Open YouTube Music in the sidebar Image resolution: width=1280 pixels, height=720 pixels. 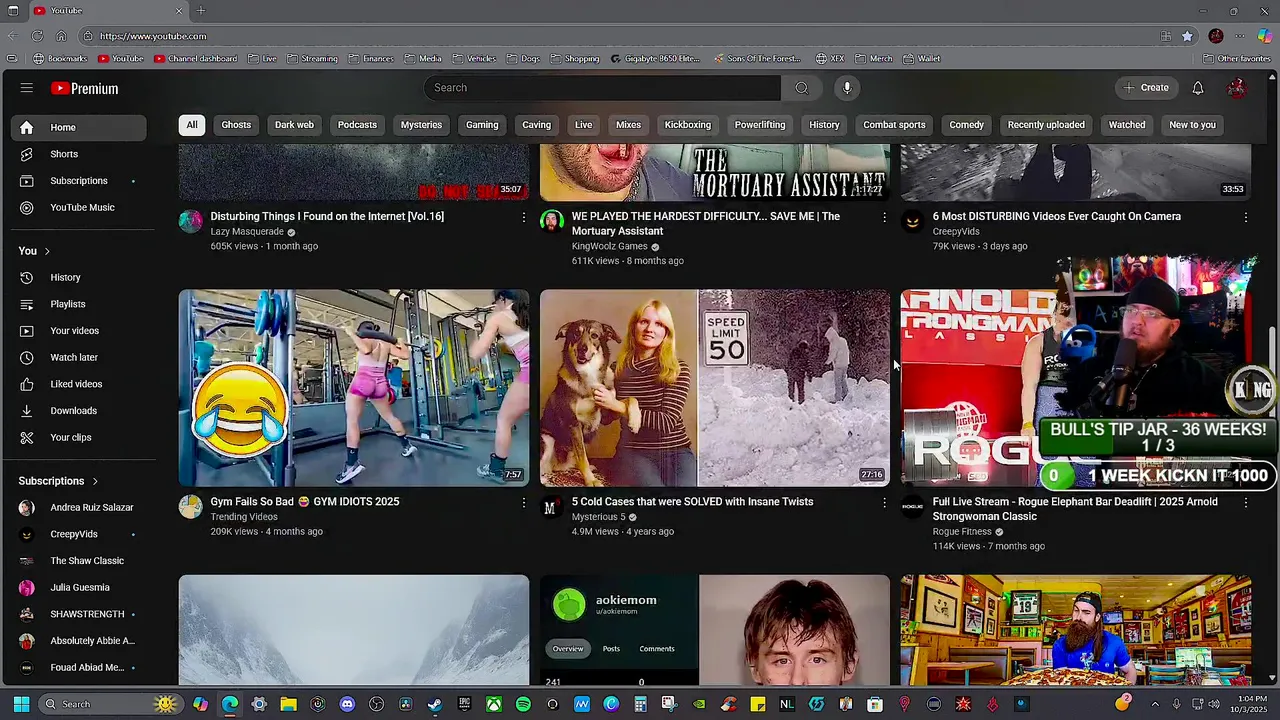pos(79,207)
